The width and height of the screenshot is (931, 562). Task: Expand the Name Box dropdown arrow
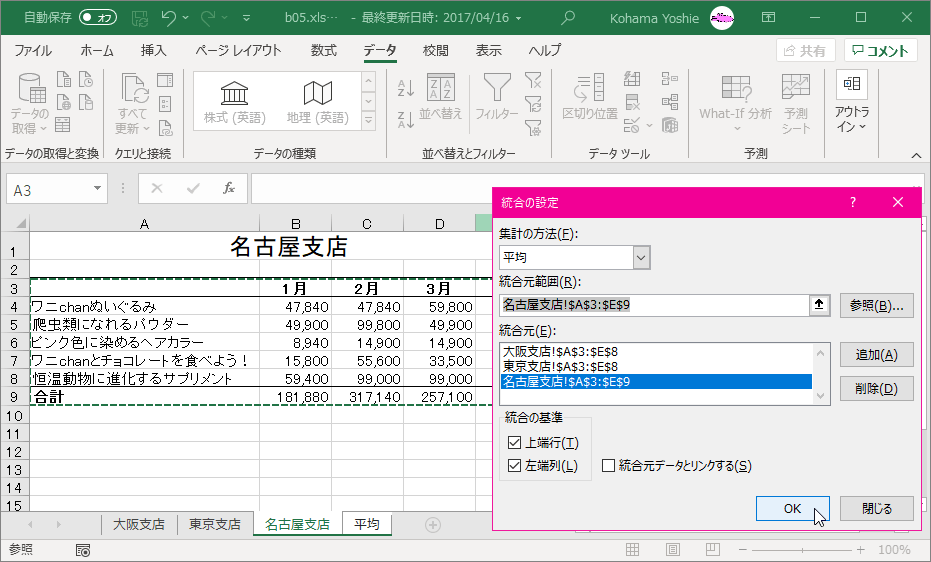[x=97, y=188]
